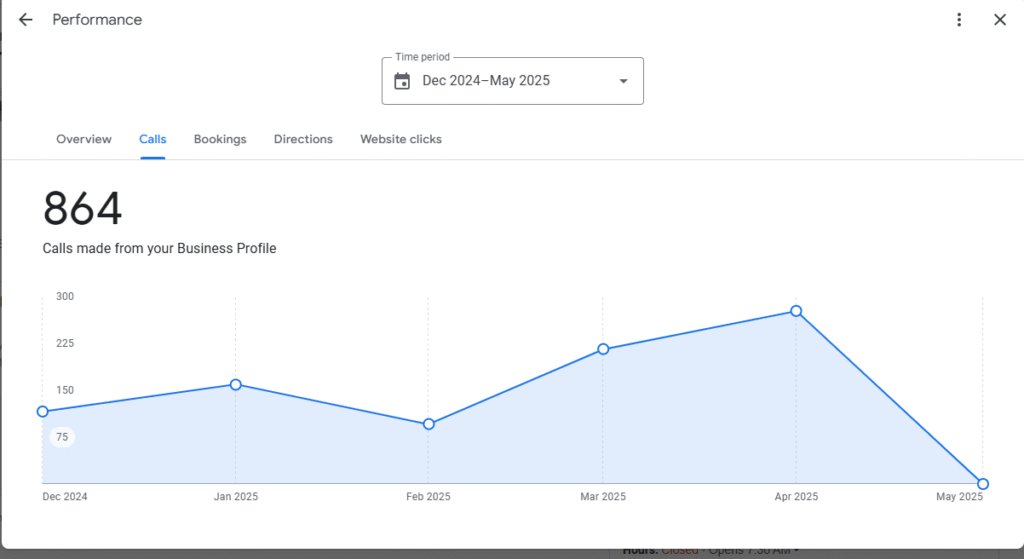Click the 864 total calls number
The height and width of the screenshot is (559, 1024).
click(x=83, y=209)
